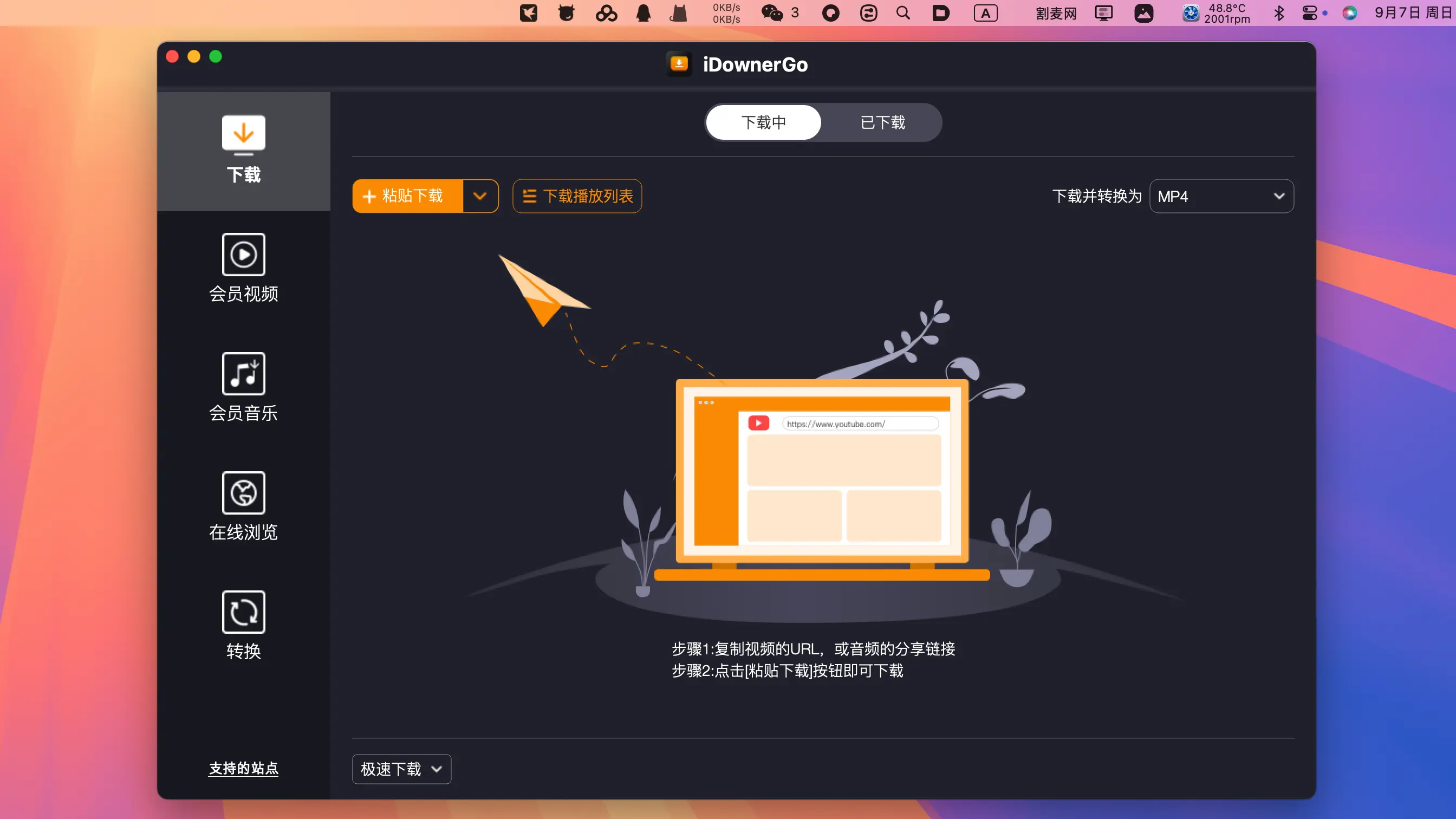Click the QQ penguin icon in menu bar

(x=643, y=13)
